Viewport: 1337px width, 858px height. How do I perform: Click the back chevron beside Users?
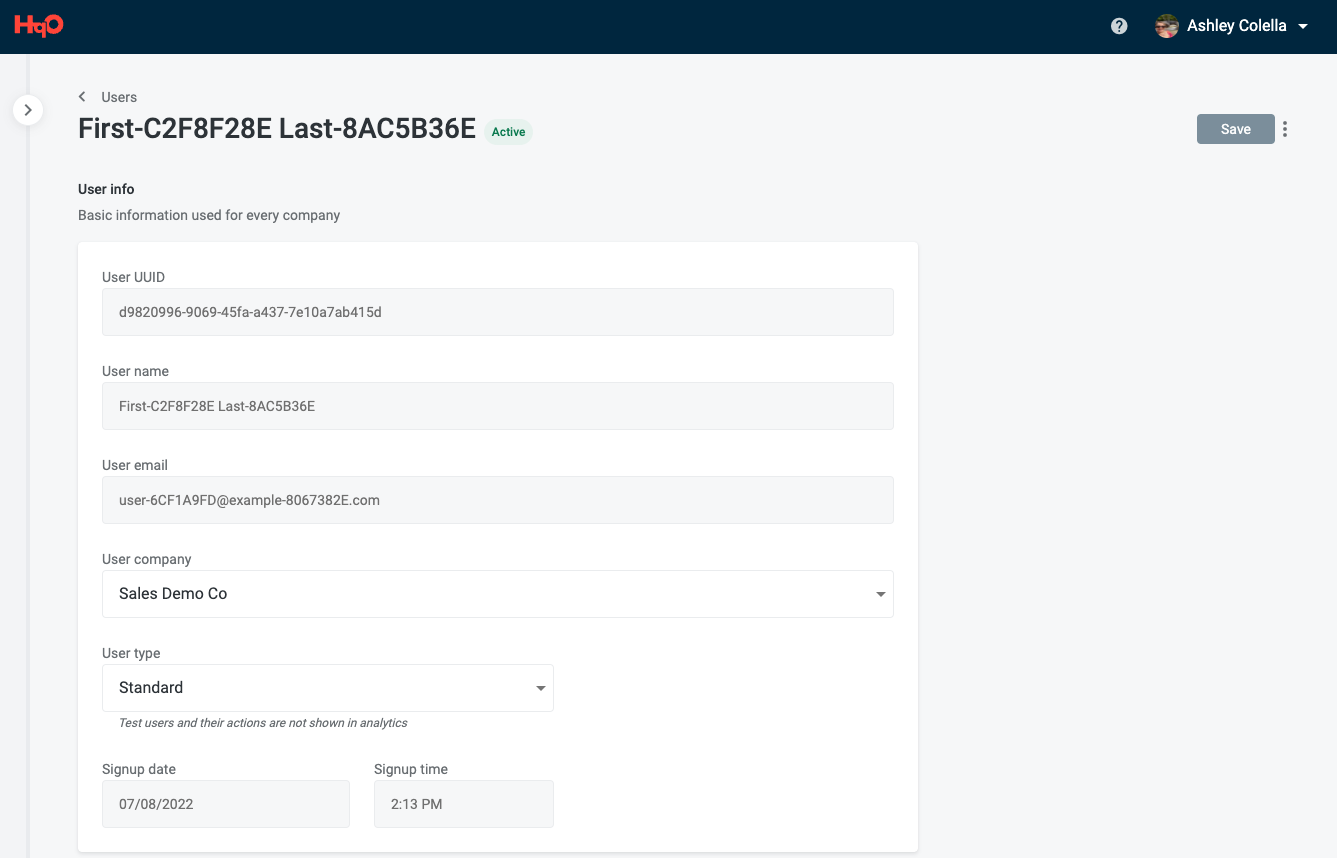coord(82,97)
